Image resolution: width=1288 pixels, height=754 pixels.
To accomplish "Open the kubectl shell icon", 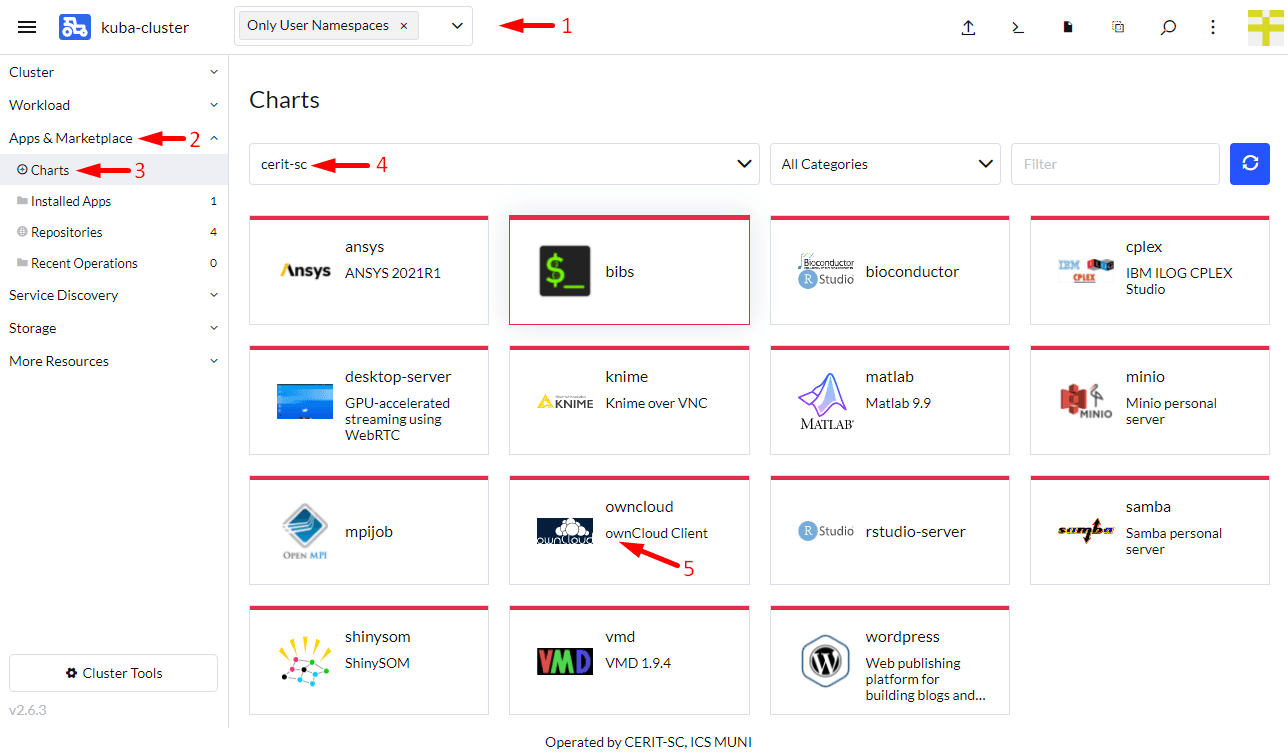I will [x=1017, y=28].
